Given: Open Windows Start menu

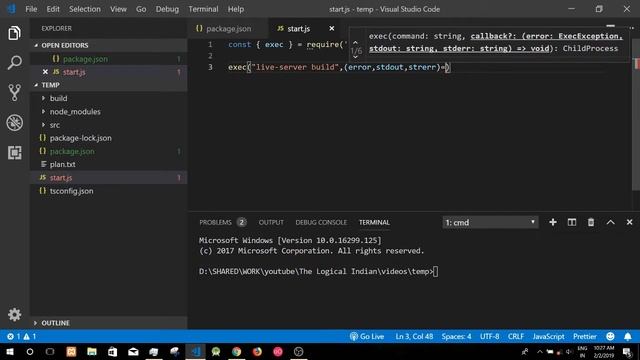Looking at the screenshot, I should 9,351.
